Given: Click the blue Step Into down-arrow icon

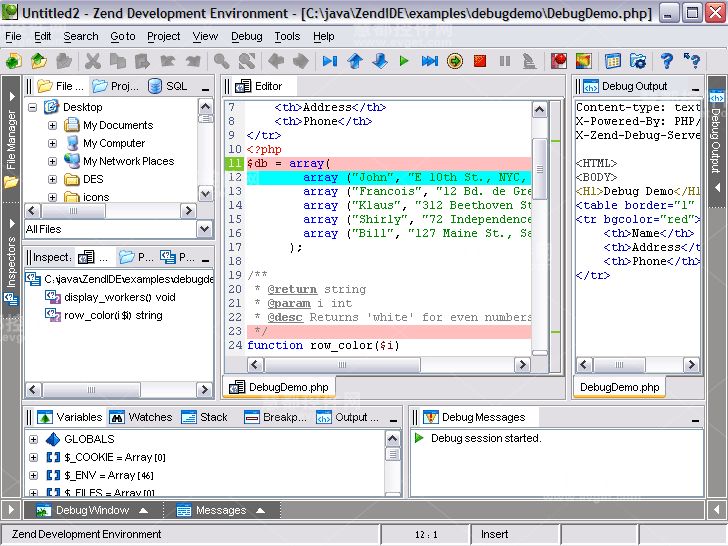Looking at the screenshot, I should coord(380,61).
